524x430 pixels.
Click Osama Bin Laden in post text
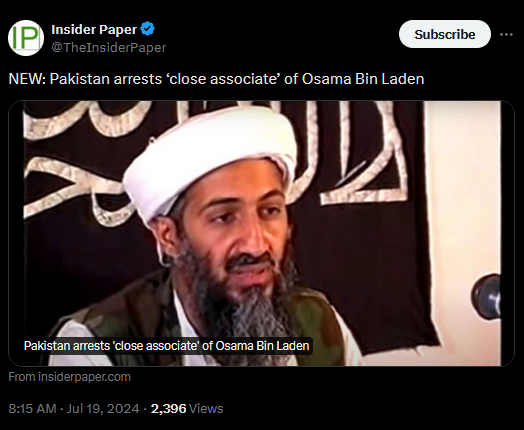tap(363, 79)
